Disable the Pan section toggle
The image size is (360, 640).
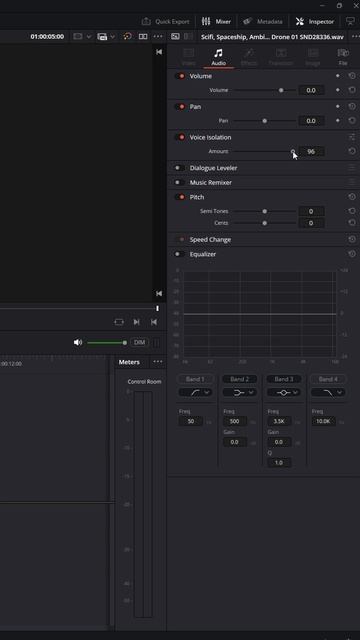(180, 107)
